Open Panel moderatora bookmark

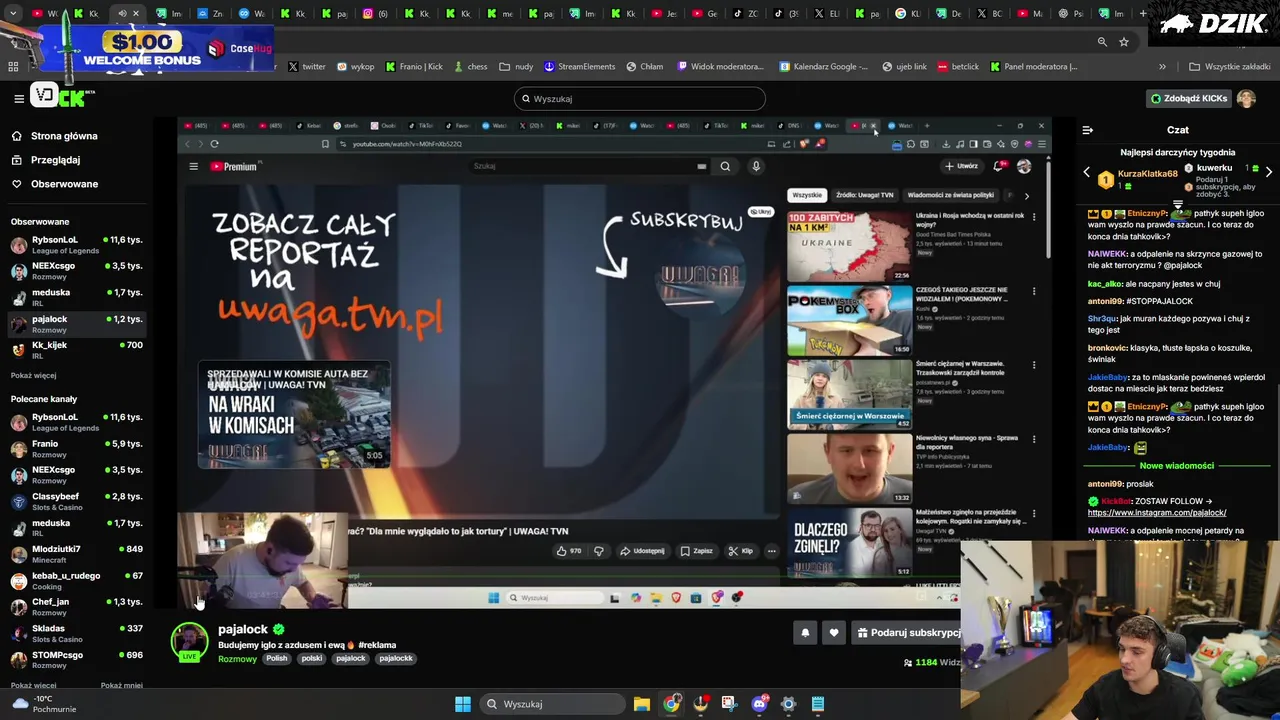point(1034,67)
